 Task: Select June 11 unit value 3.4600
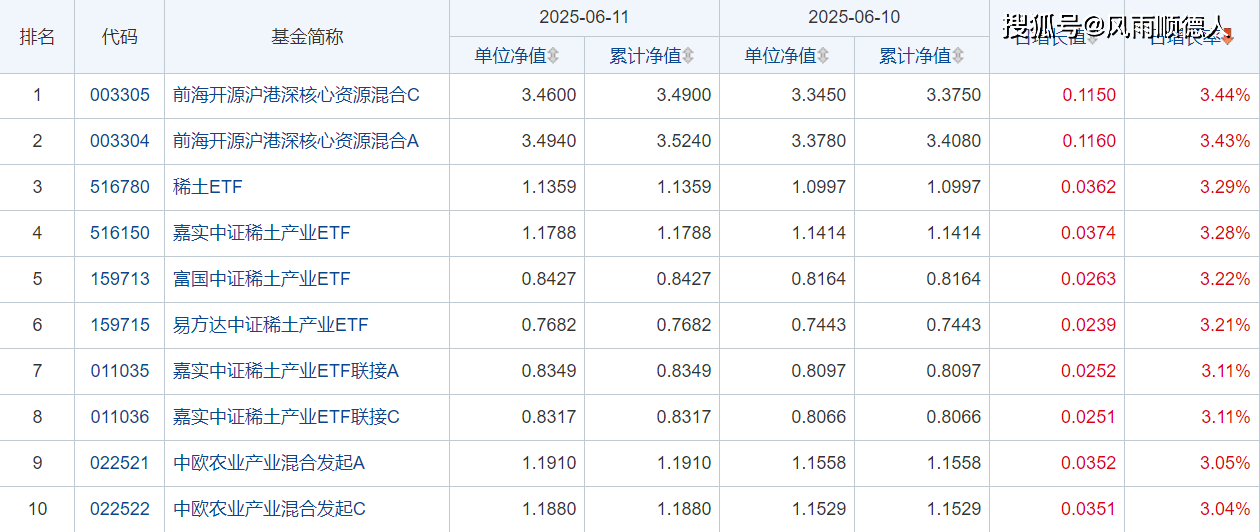[549, 96]
